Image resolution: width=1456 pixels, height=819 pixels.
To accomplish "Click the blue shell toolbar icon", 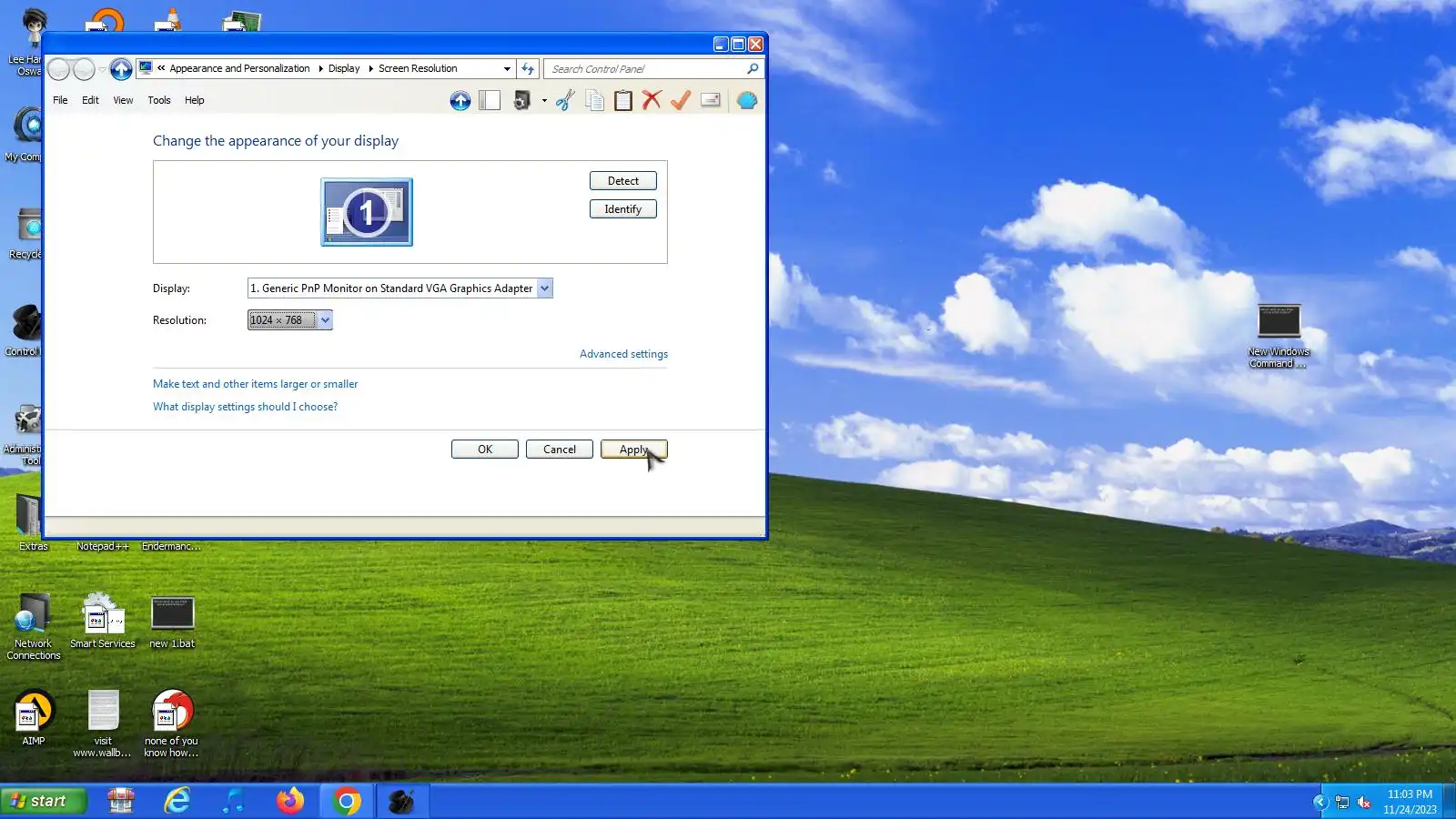I will (746, 101).
